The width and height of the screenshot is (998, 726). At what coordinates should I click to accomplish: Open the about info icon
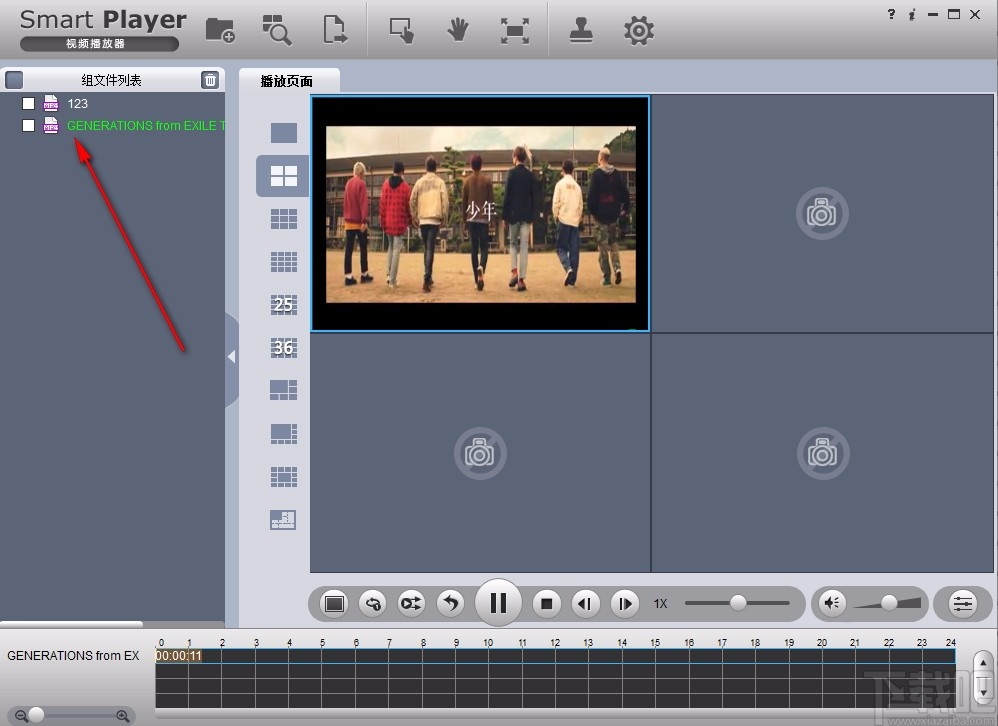click(911, 14)
